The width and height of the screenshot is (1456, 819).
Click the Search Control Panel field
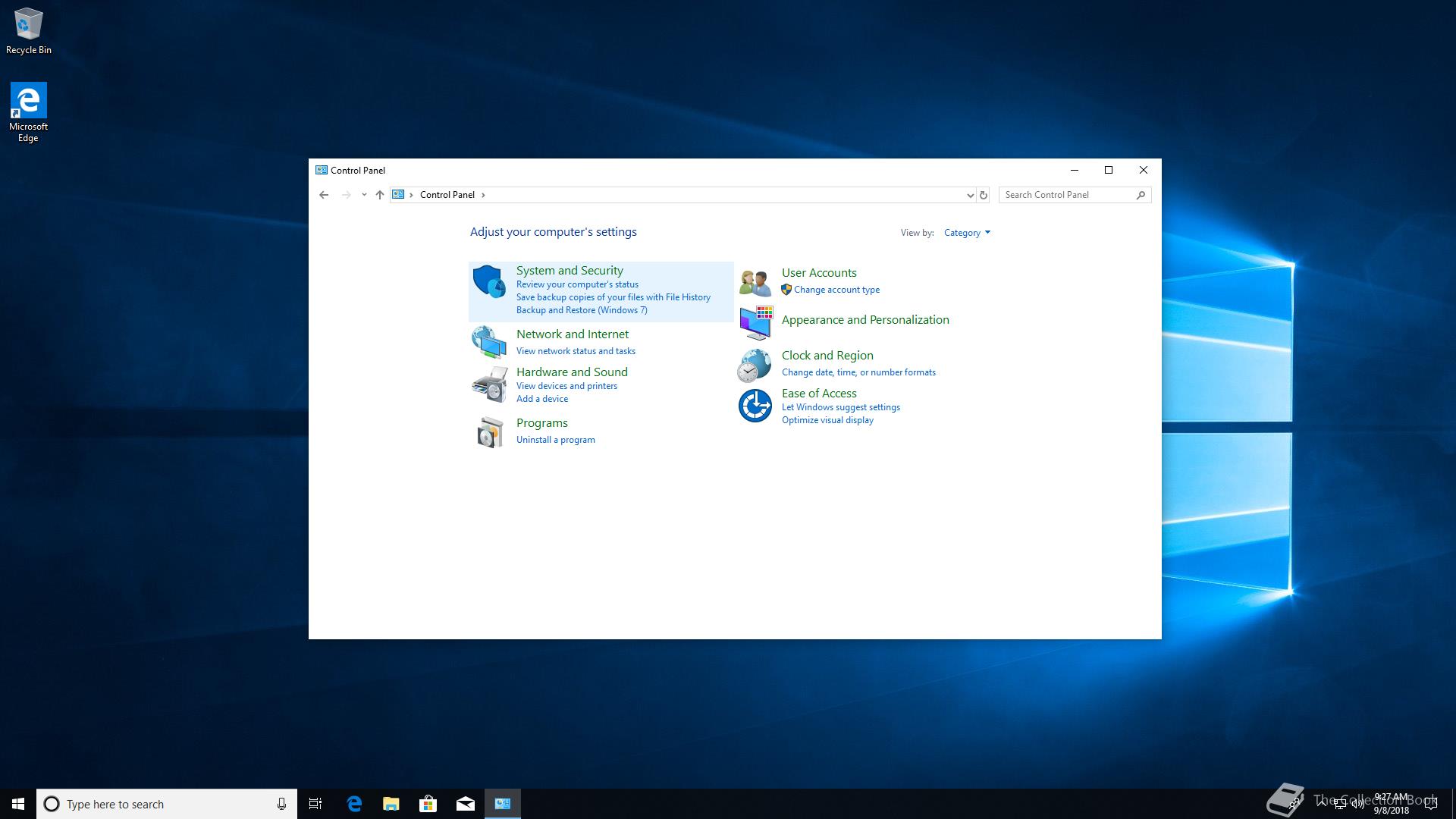click(1067, 195)
